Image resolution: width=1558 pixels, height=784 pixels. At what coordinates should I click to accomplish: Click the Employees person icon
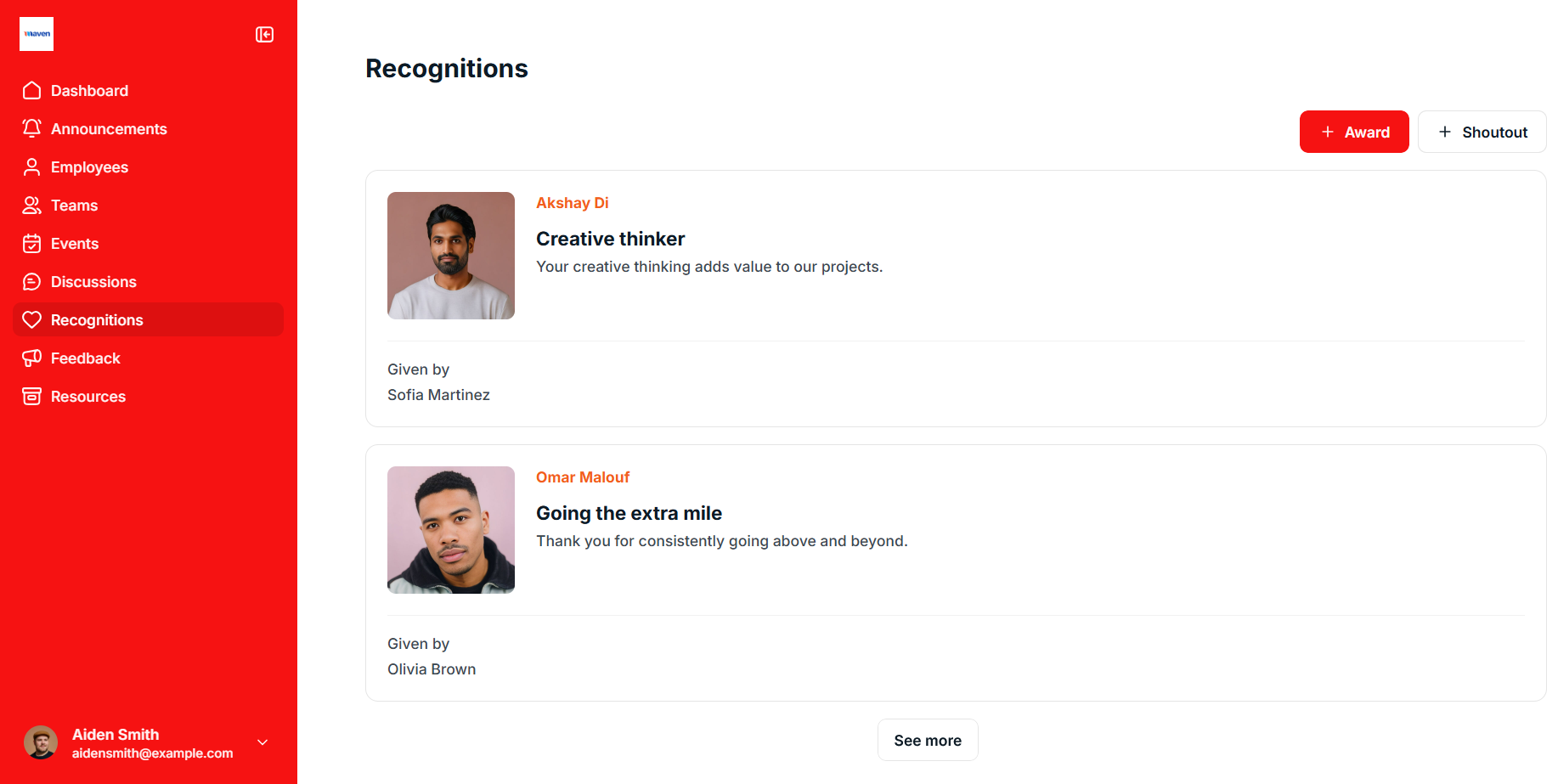tap(32, 167)
